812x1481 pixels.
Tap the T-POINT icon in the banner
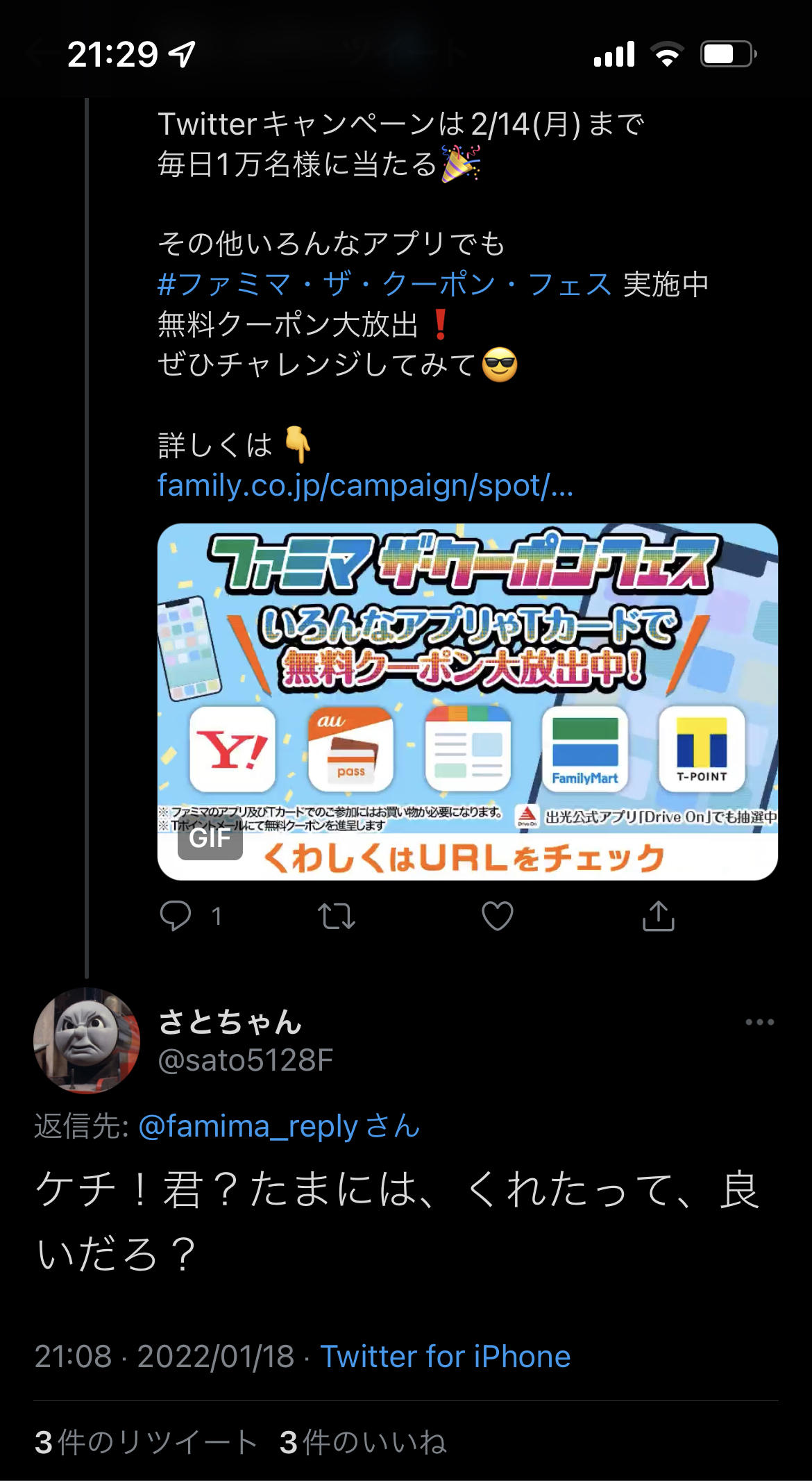[702, 749]
